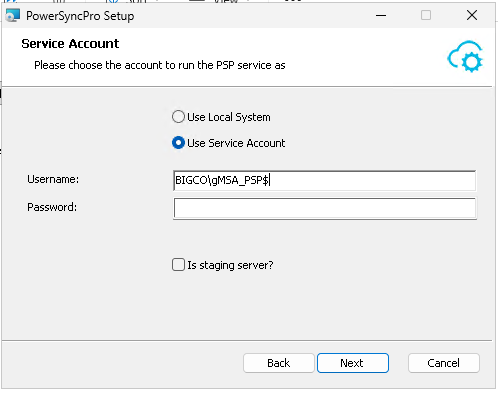Click the PowerSyncPro Setup title bar icon
The image size is (498, 393).
tap(13, 15)
